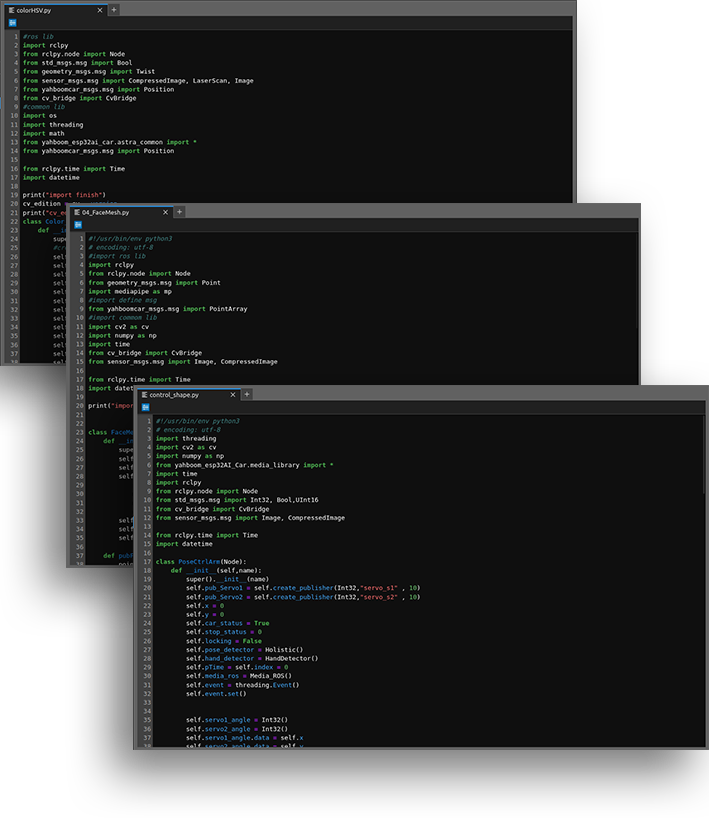Close the control_shape.py tab

[x=233, y=395]
